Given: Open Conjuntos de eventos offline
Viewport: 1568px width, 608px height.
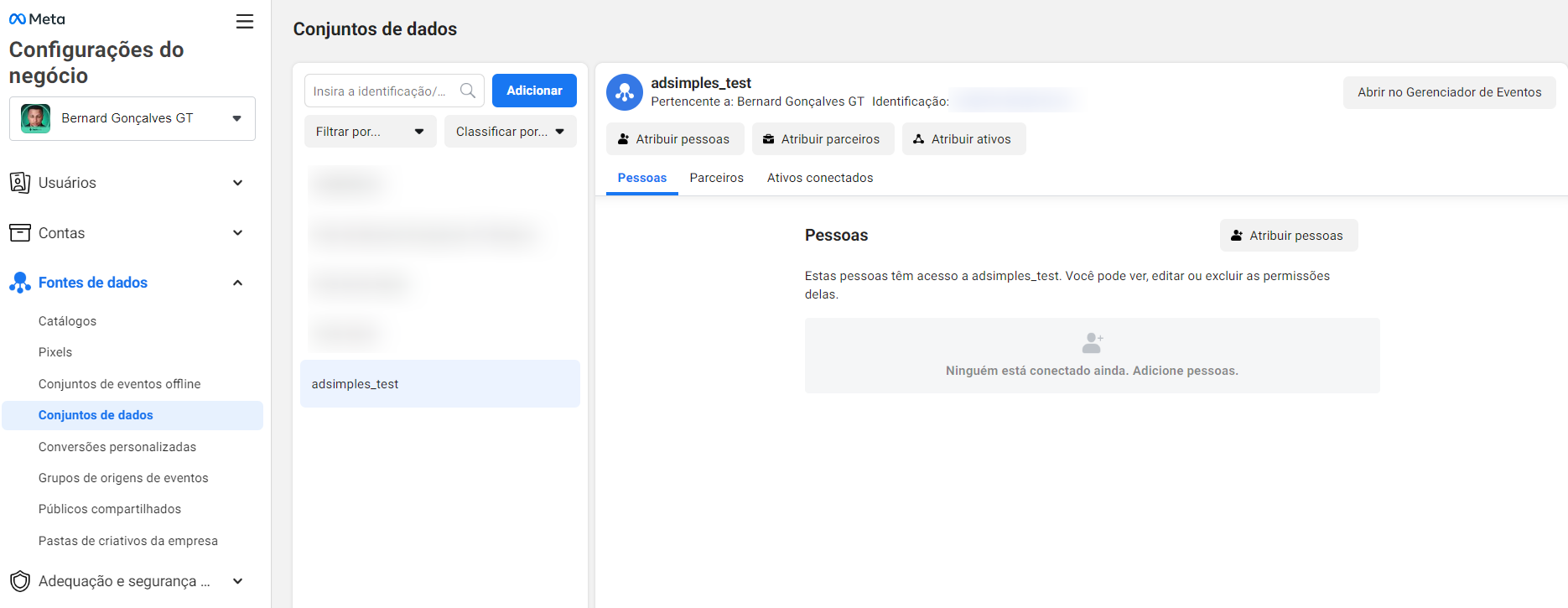Looking at the screenshot, I should coord(119,384).
